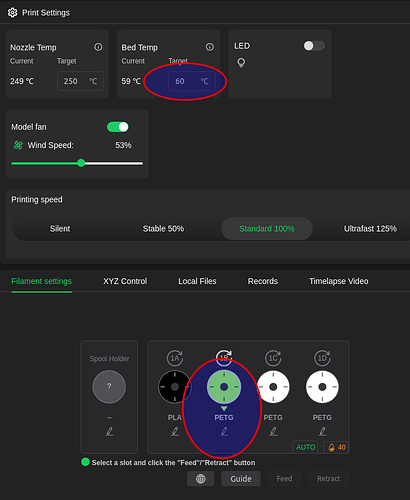This screenshot has width=410, height=500.
Task: Click the Nozzle Temp info icon
Action: pyautogui.click(x=98, y=47)
